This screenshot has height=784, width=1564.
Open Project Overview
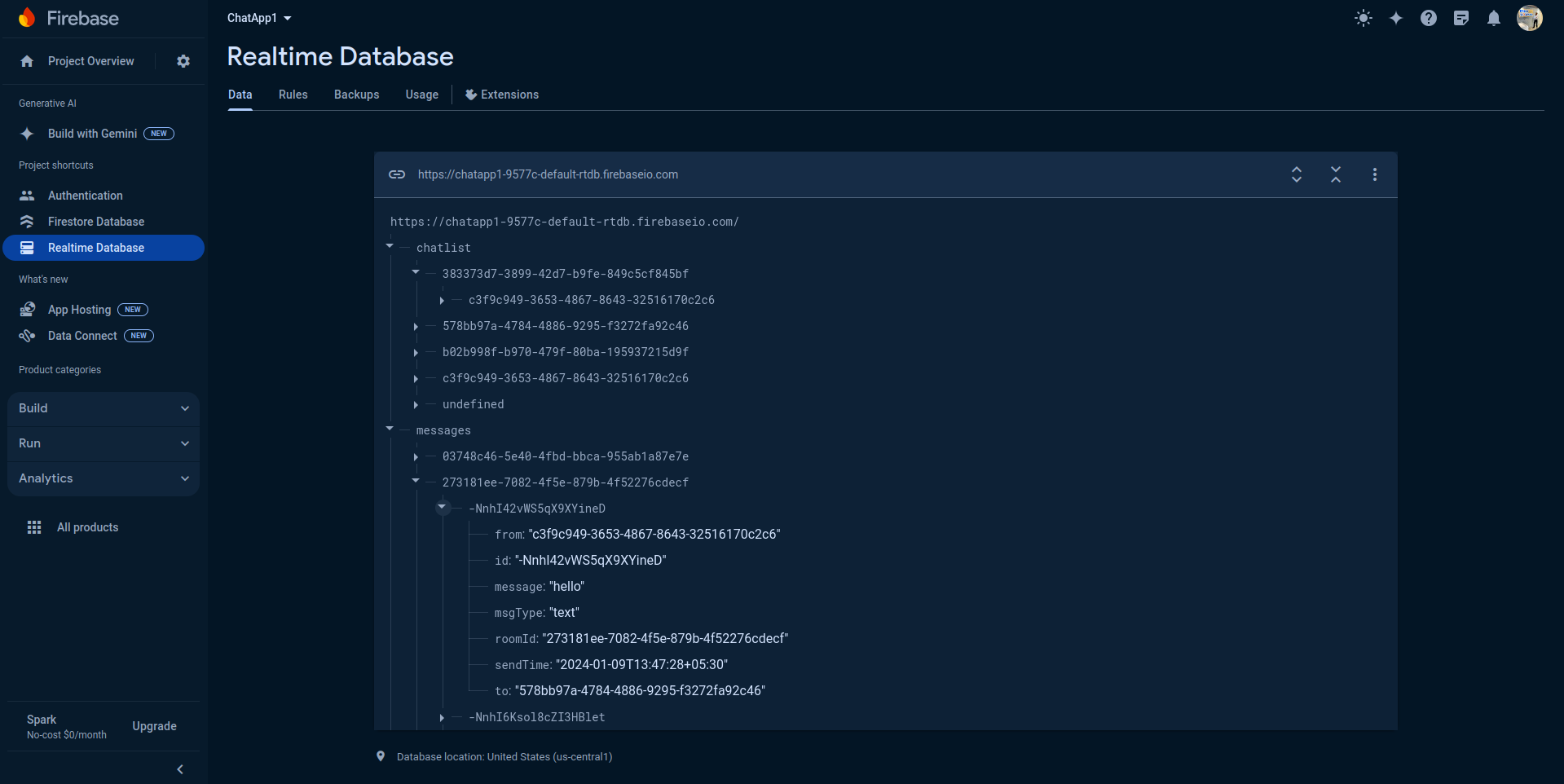(90, 60)
